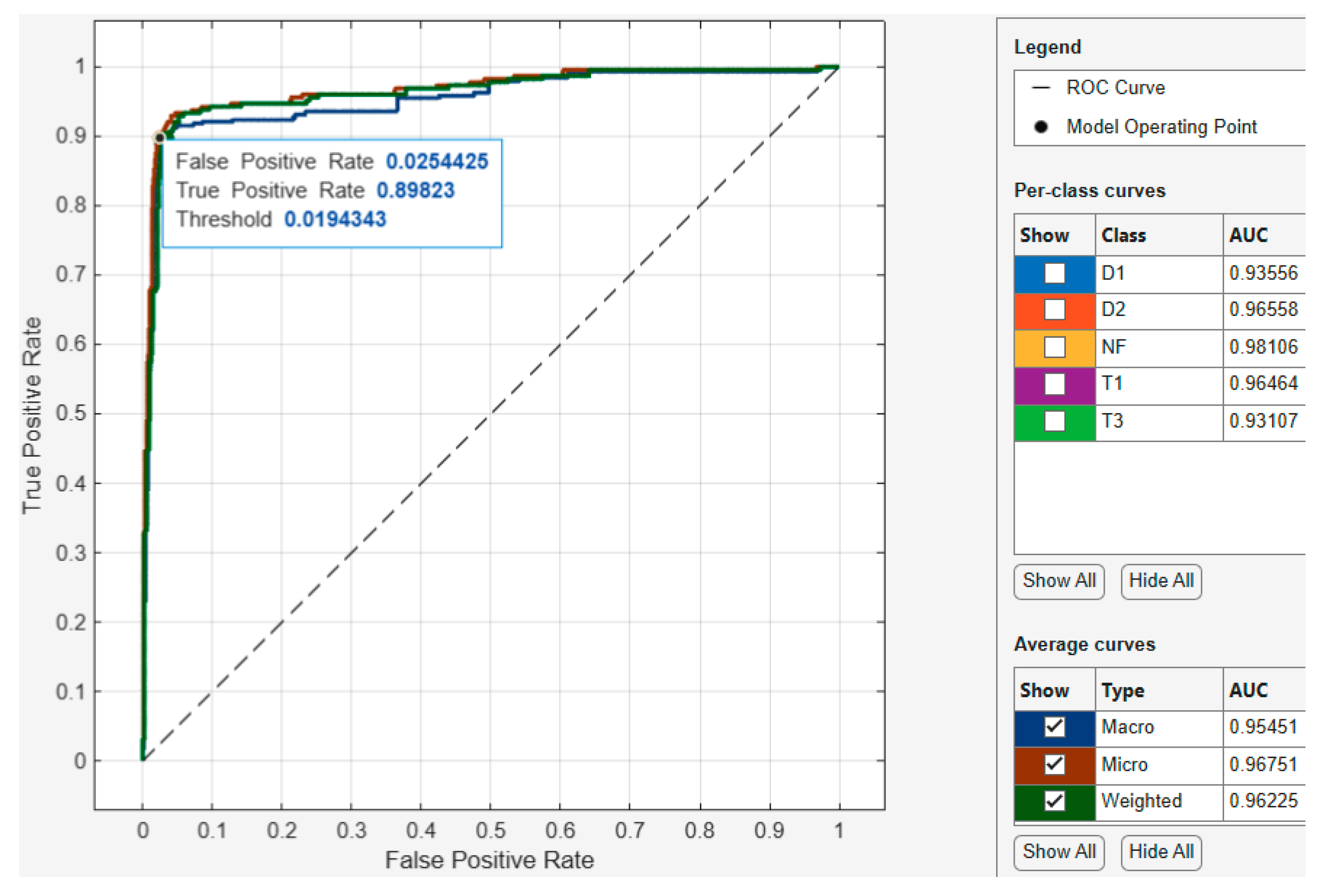Enable the D1 class curve checkbox
Screen dimensions: 1324x896
[1054, 274]
